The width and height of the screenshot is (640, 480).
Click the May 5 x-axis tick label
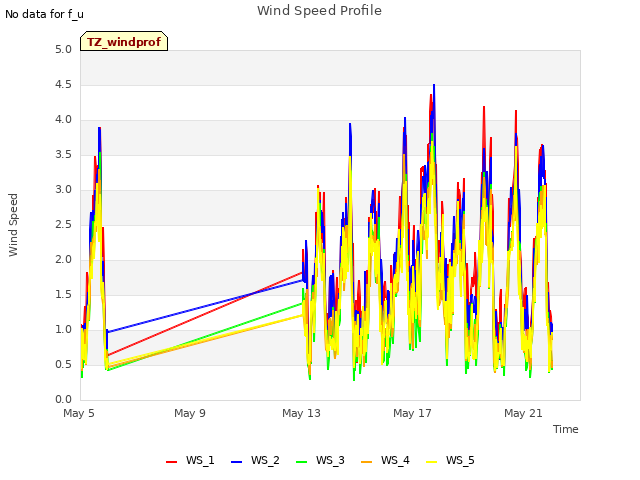coord(79,413)
